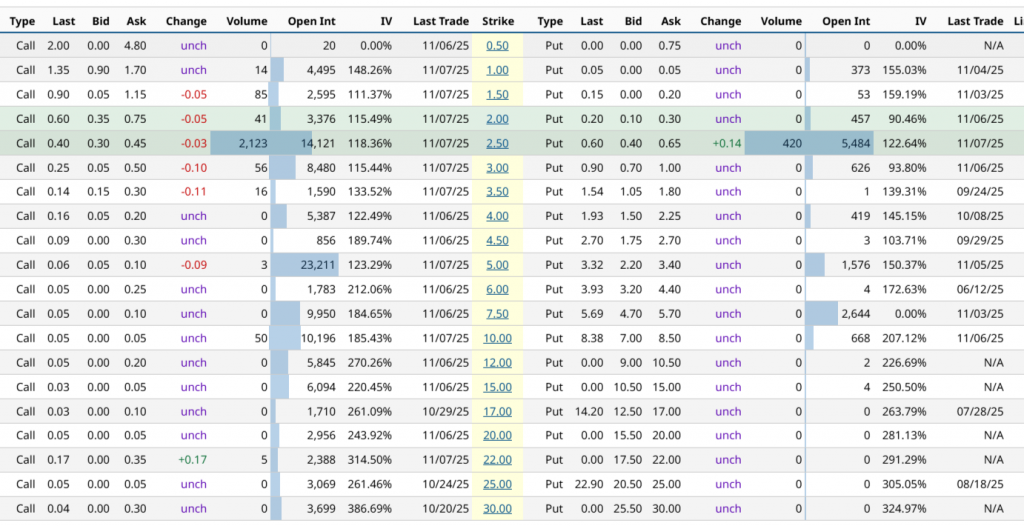1024x526 pixels.
Task: Open the 30.00 strike link
Action: pos(497,509)
